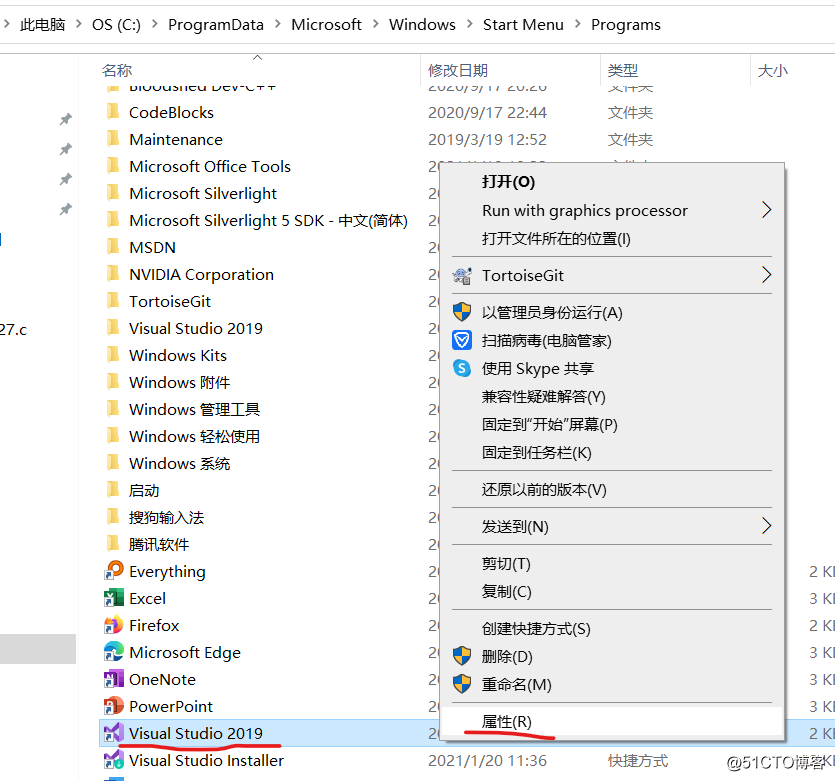Click the Microsoft Office Tools folder icon
This screenshot has width=835, height=781.
(113, 166)
